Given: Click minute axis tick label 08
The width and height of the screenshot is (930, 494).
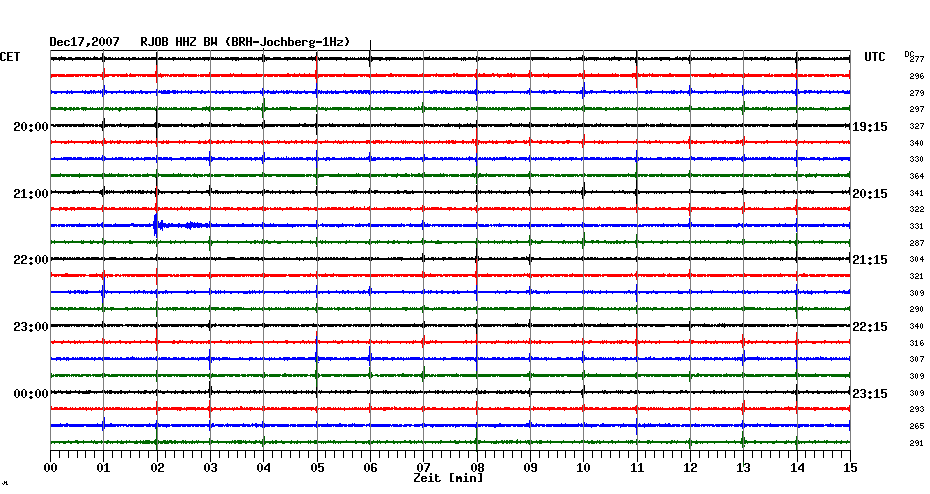Looking at the screenshot, I should 477,468.
